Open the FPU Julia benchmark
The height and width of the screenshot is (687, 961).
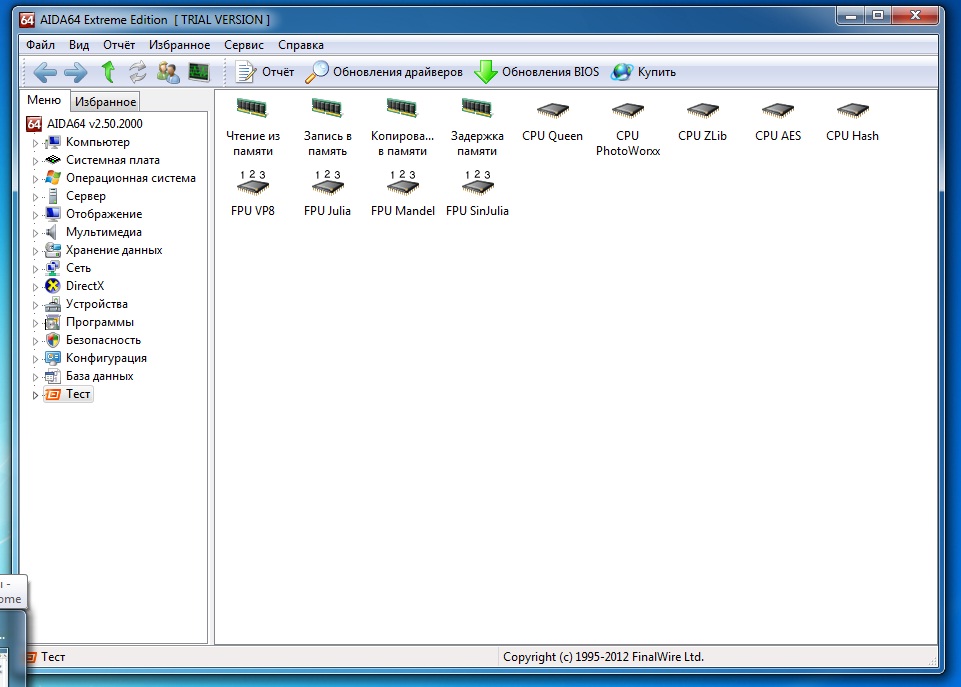coord(327,194)
